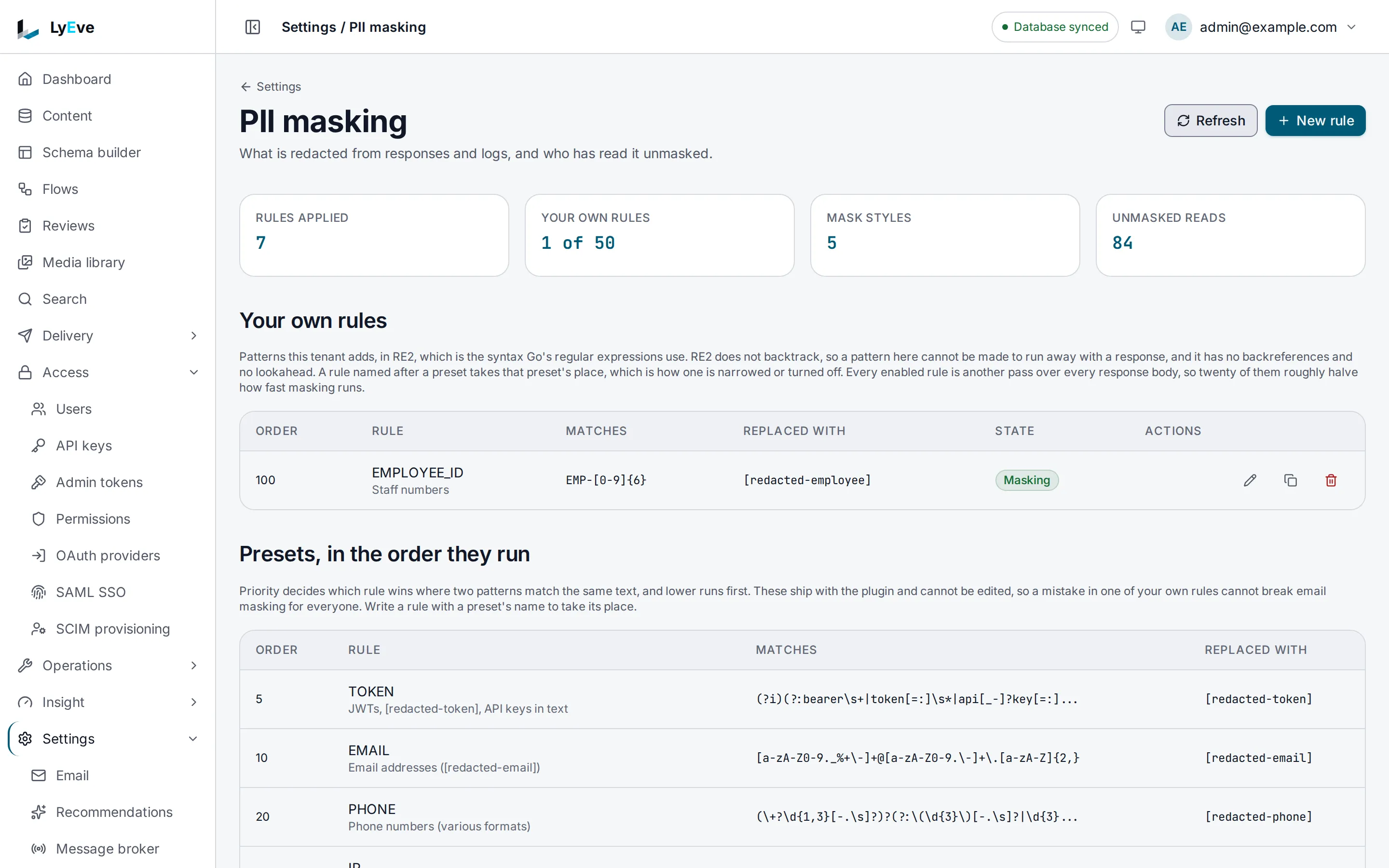The height and width of the screenshot is (868, 1389).
Task: Click the [redacted-email] replacement cell
Action: 1258,759
